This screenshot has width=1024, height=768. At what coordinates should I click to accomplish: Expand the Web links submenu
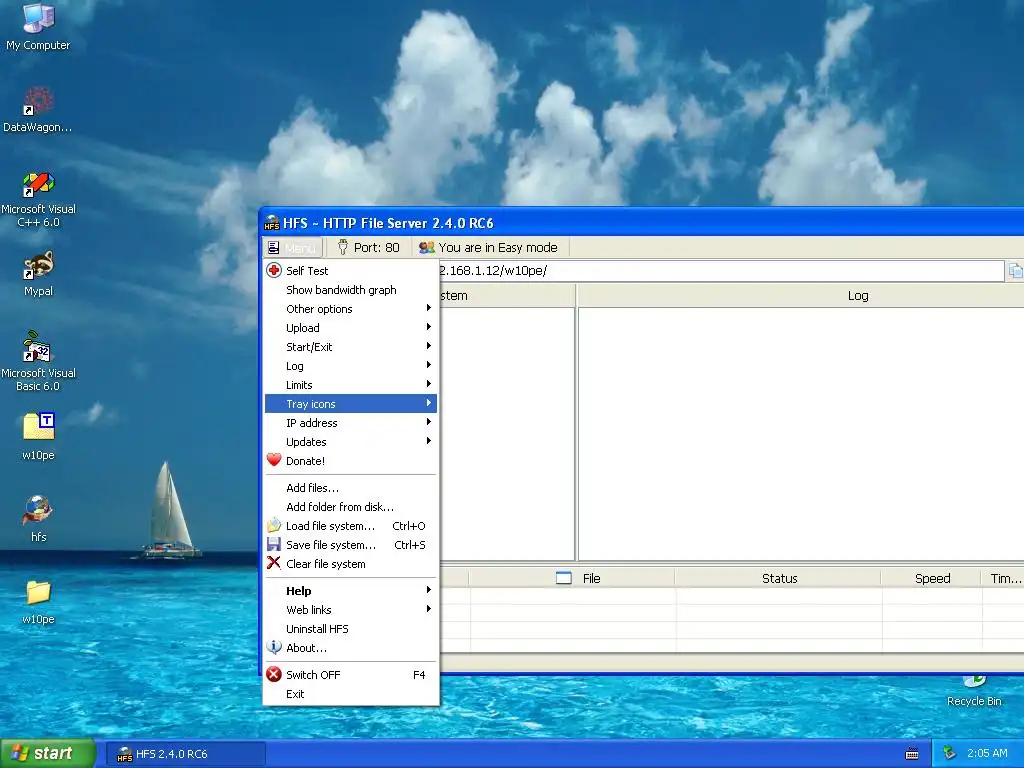click(351, 609)
